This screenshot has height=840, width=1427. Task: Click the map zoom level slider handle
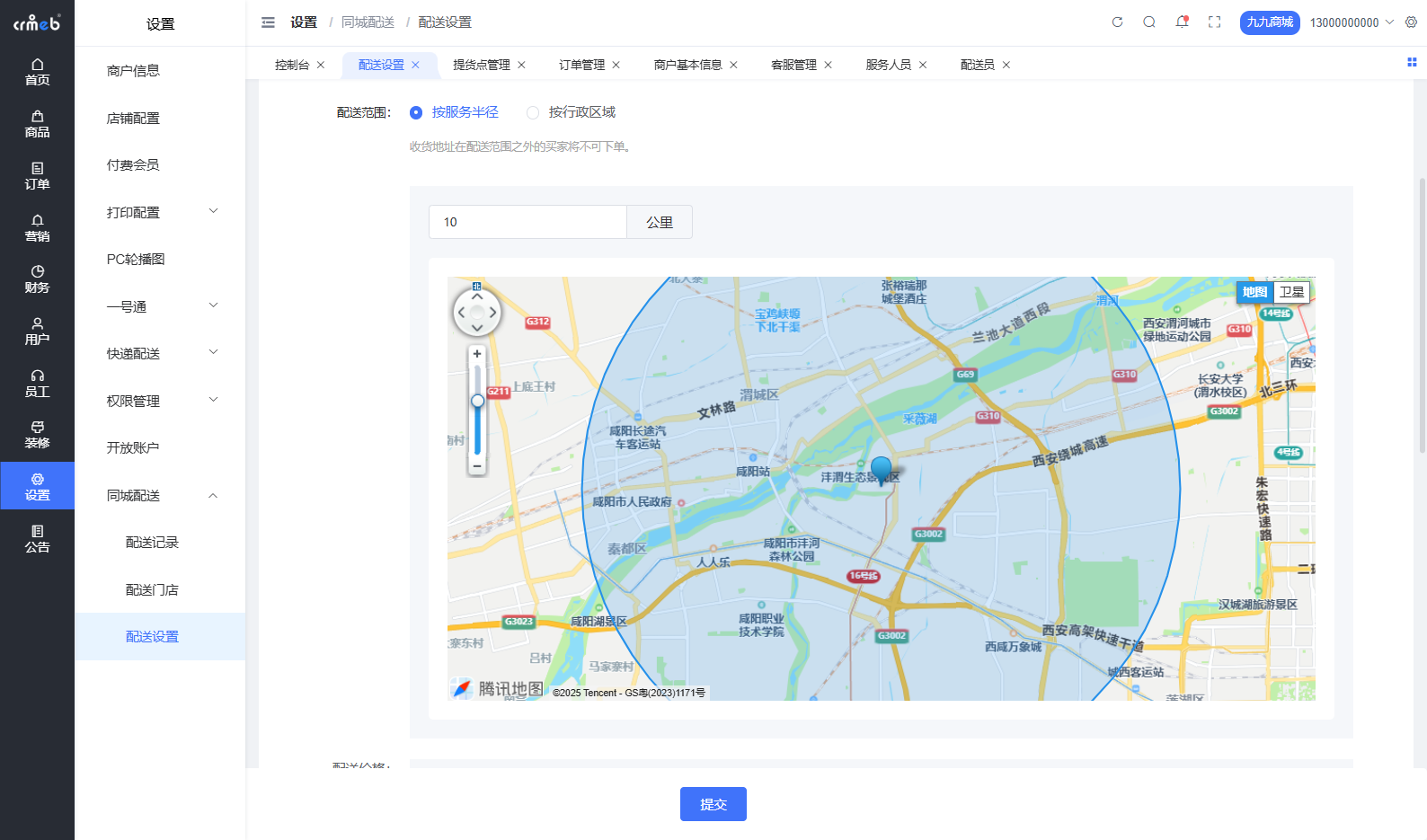(x=477, y=401)
